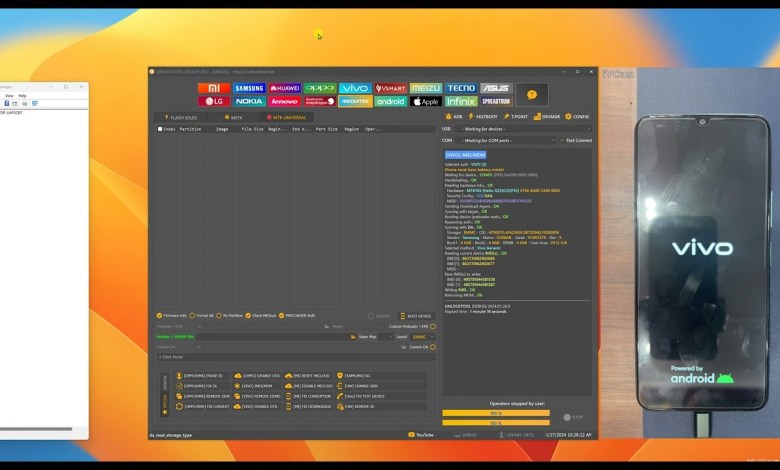Click the upper 100% progress bar
The height and width of the screenshot is (470, 780).
click(x=496, y=413)
